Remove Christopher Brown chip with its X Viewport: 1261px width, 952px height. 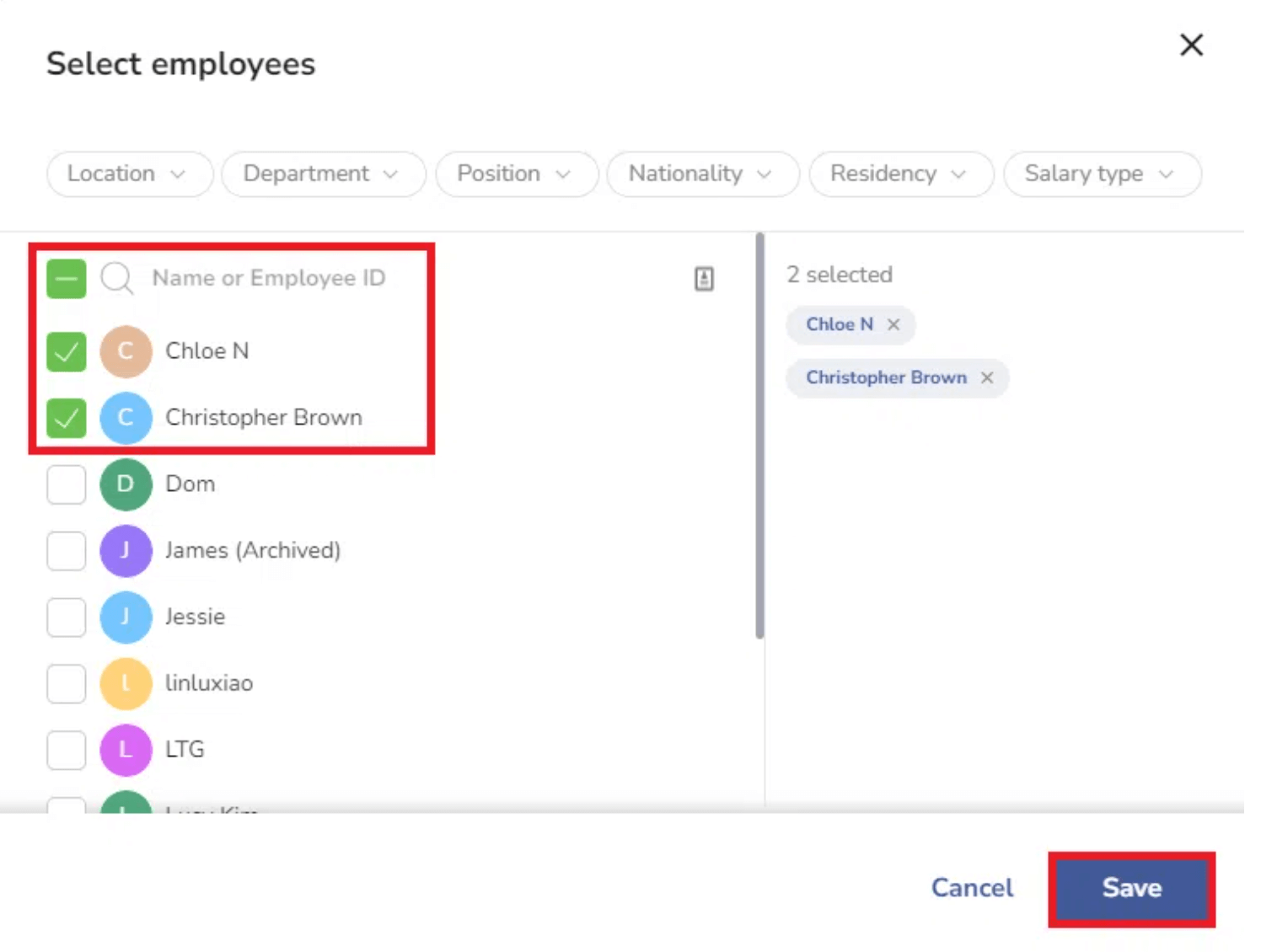point(987,377)
